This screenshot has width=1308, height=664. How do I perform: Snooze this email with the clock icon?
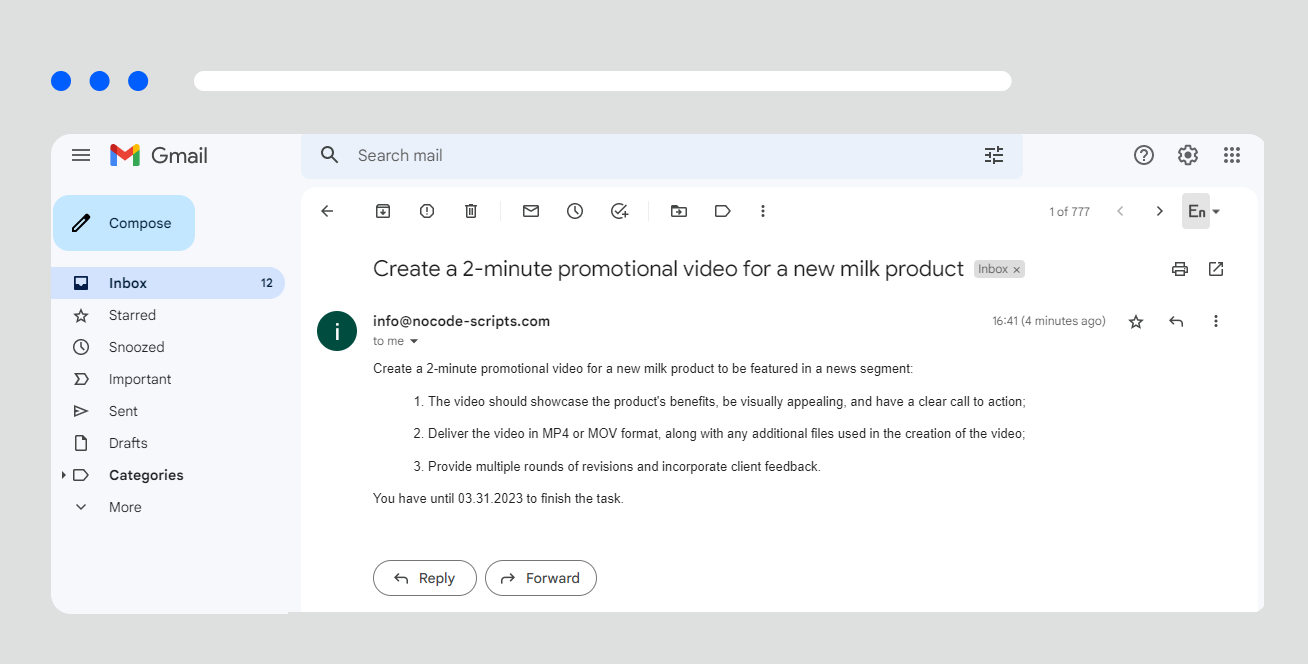click(x=575, y=211)
